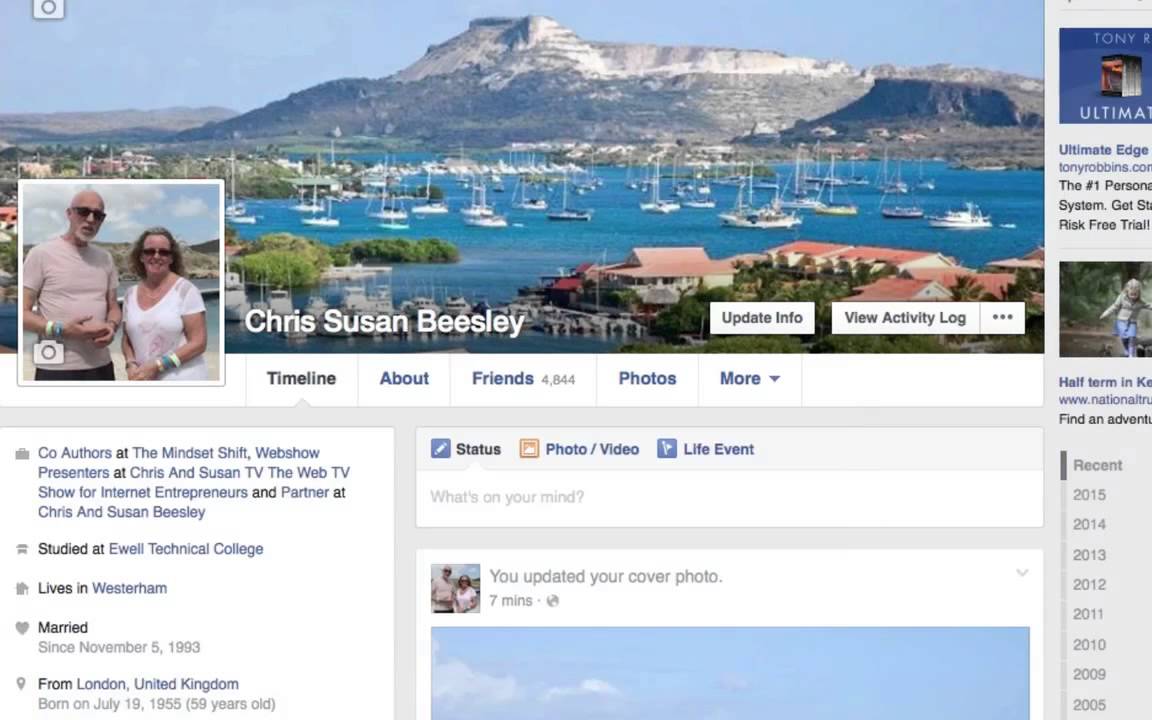The height and width of the screenshot is (720, 1152).
Task: Follow the Westerham location link
Action: (x=129, y=588)
